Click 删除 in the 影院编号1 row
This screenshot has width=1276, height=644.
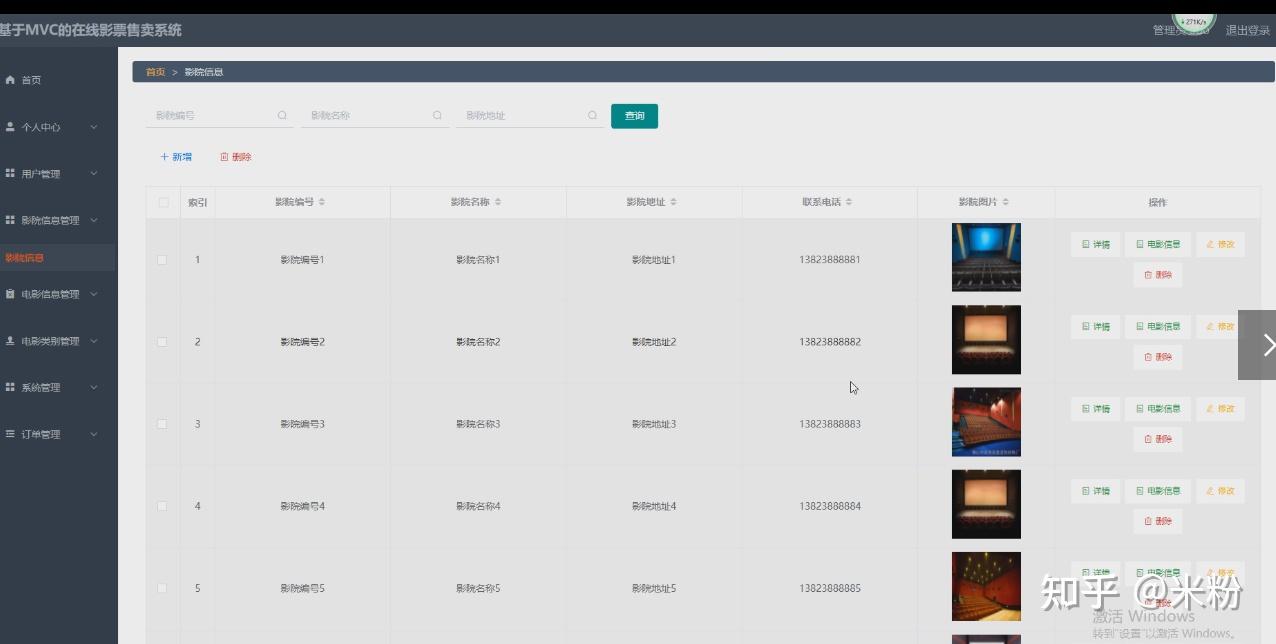(1158, 275)
